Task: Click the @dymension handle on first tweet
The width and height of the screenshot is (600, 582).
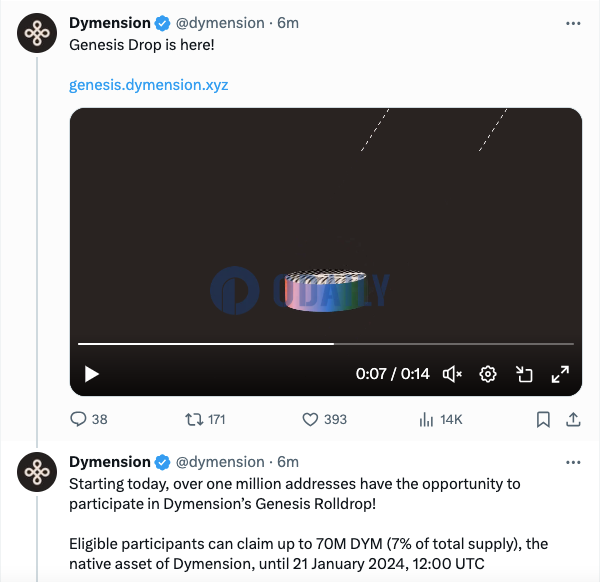Action: 220,23
